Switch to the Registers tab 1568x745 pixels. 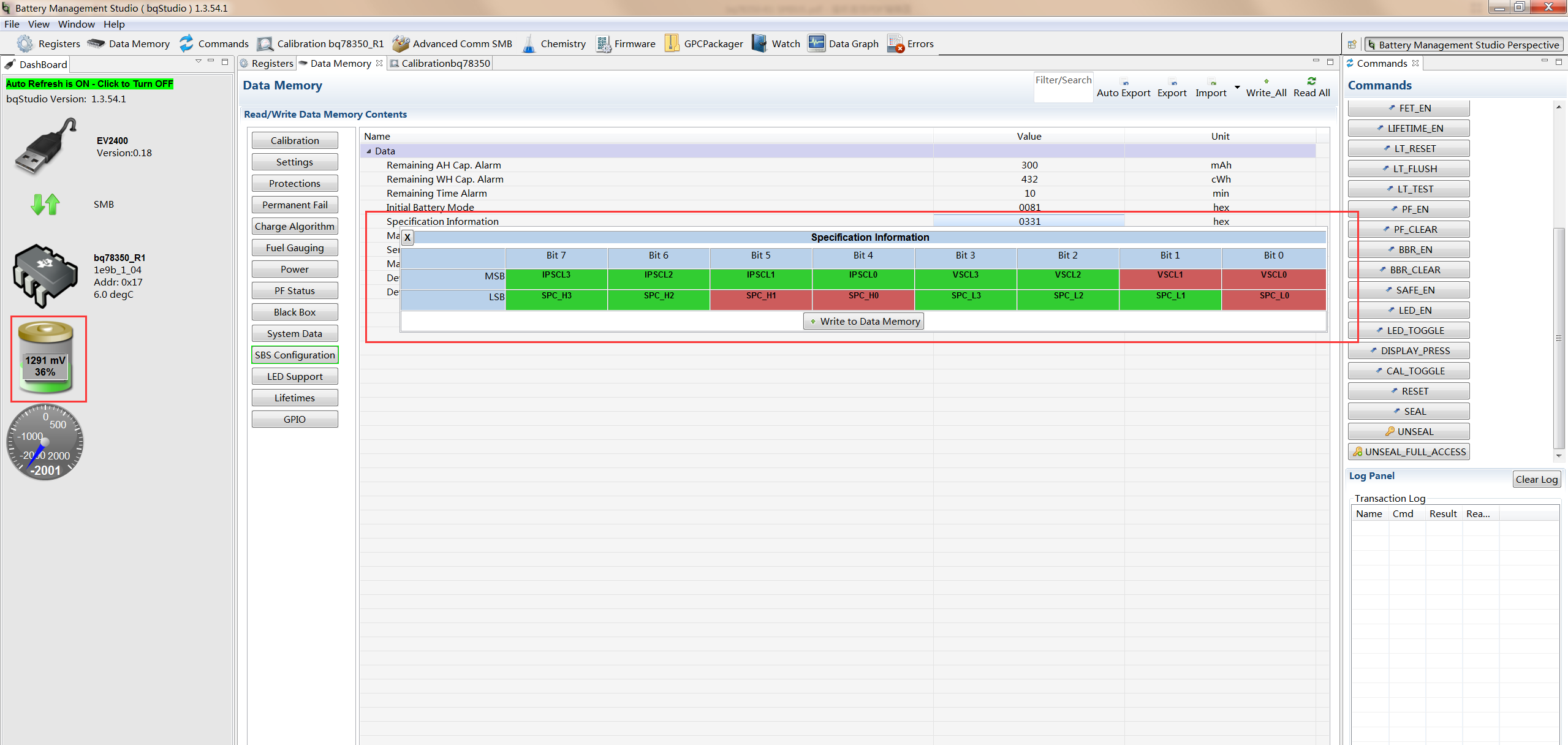tap(267, 64)
